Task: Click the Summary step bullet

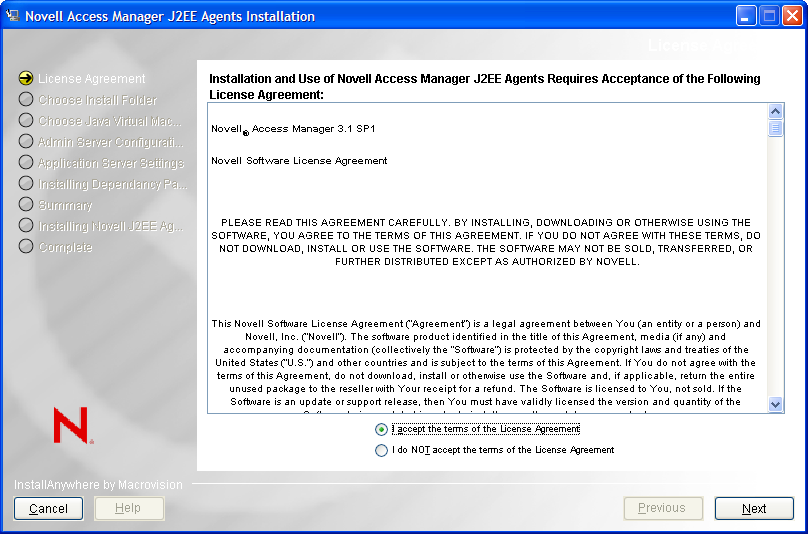Action: pos(26,204)
